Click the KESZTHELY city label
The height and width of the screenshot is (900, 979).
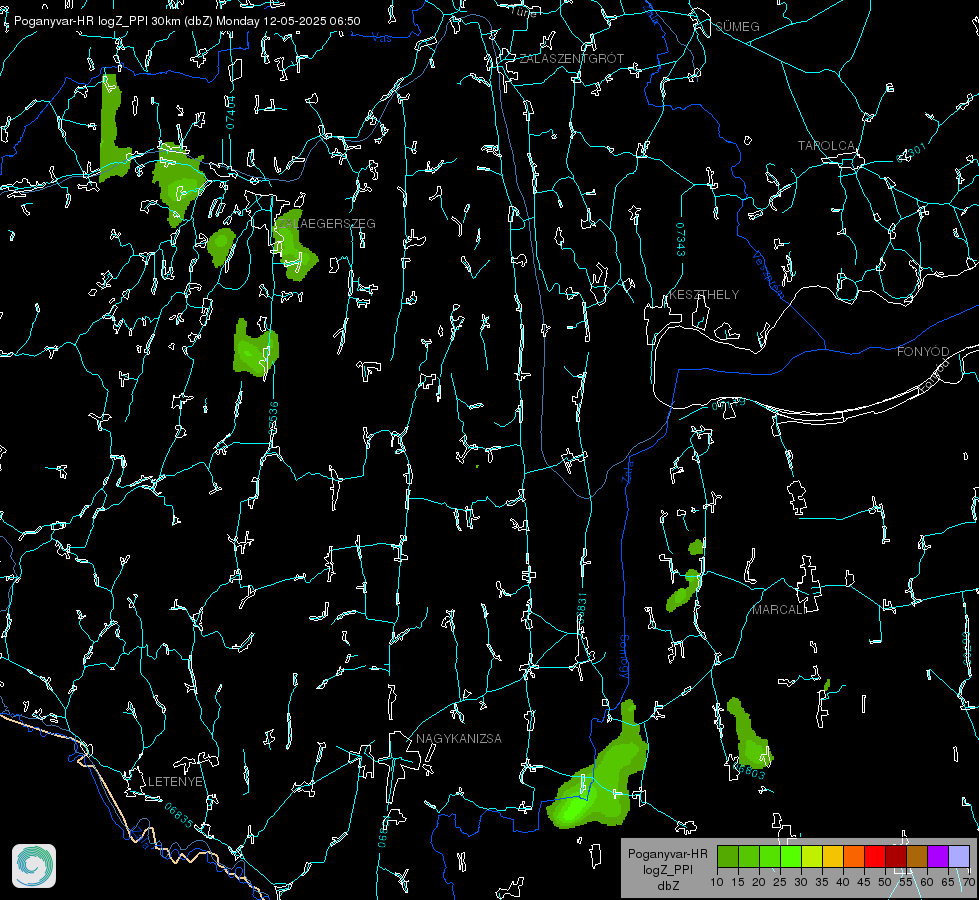coord(704,295)
